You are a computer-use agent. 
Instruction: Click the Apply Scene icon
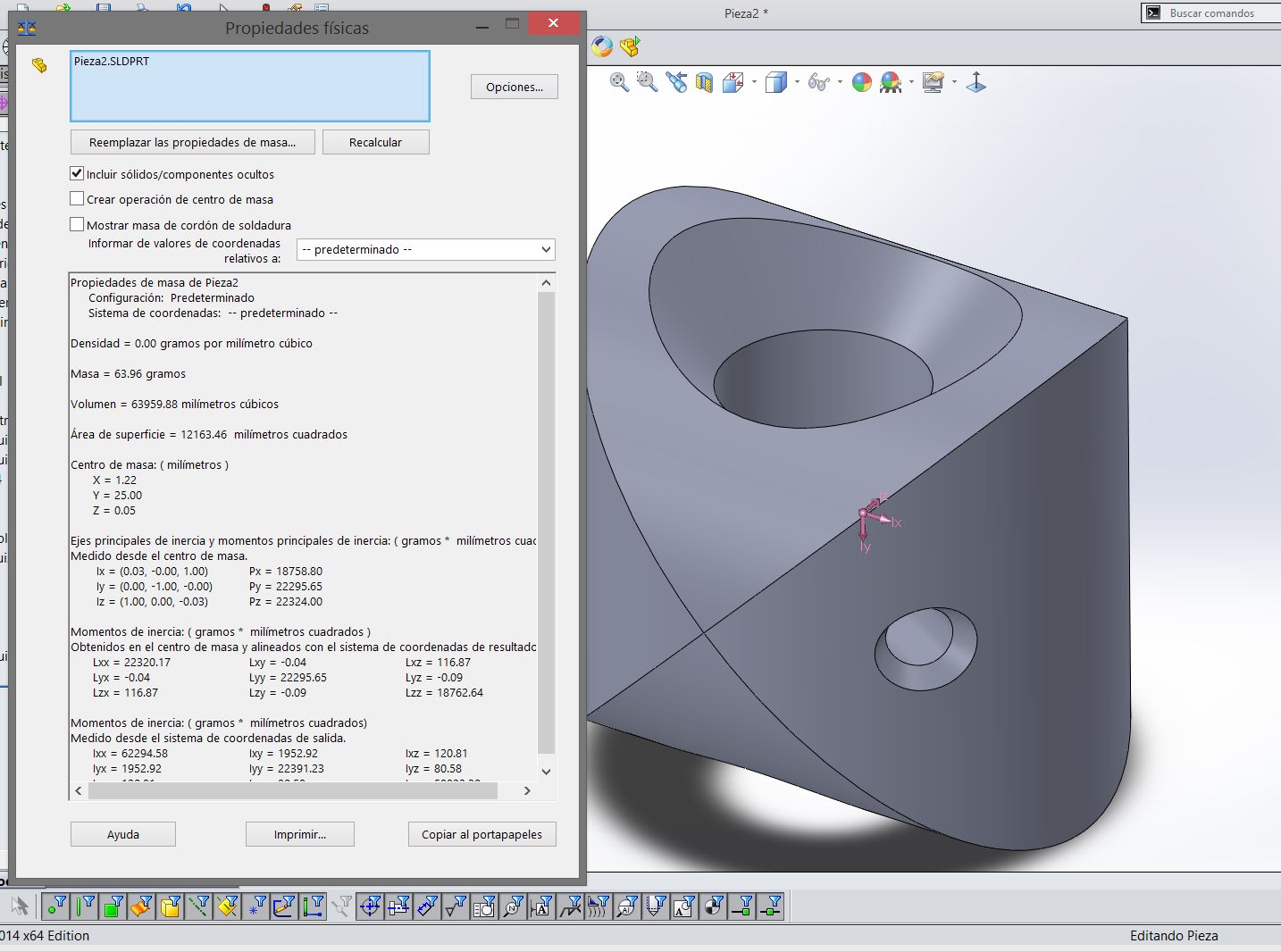coord(891,82)
